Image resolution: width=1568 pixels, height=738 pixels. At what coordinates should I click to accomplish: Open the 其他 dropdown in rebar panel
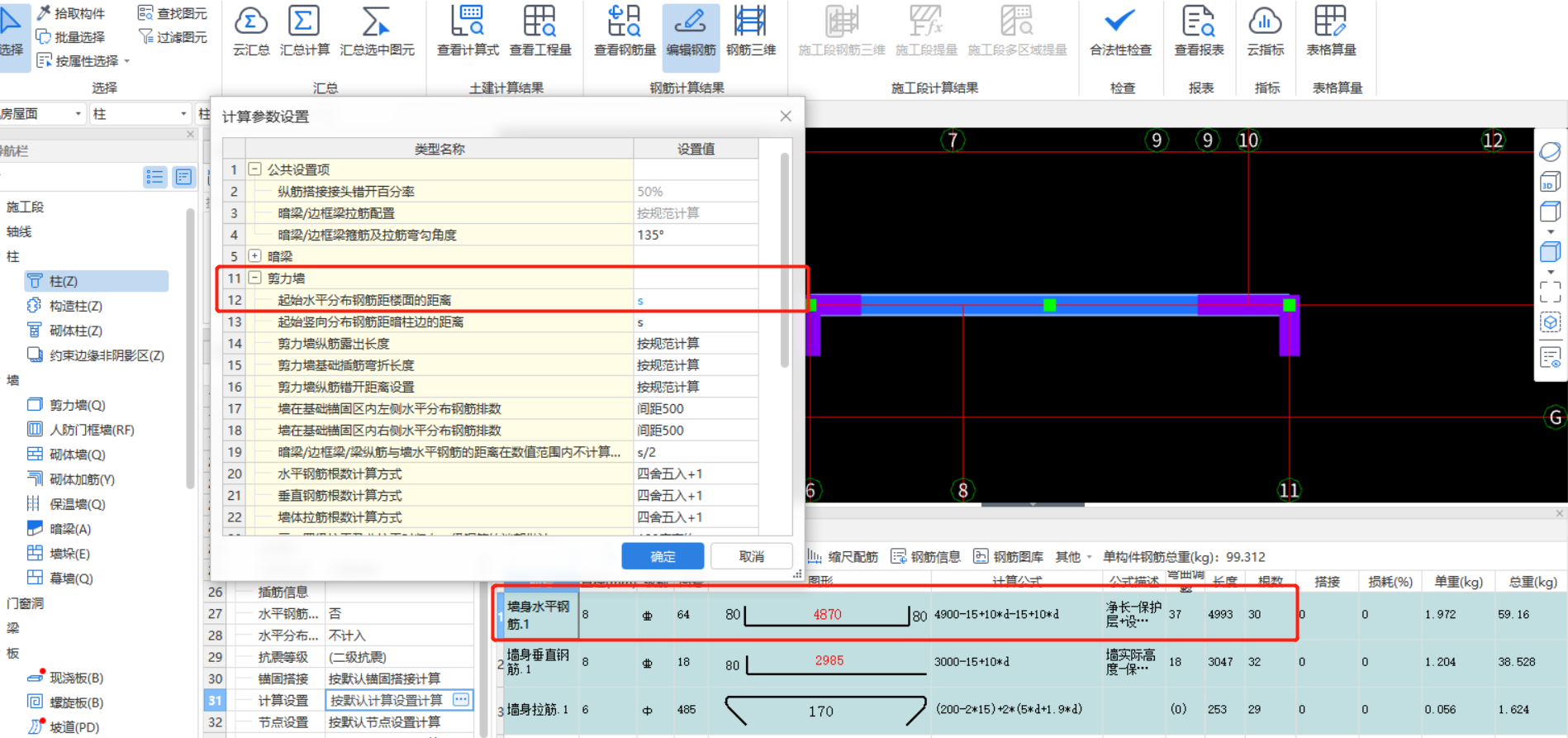coord(1074,557)
